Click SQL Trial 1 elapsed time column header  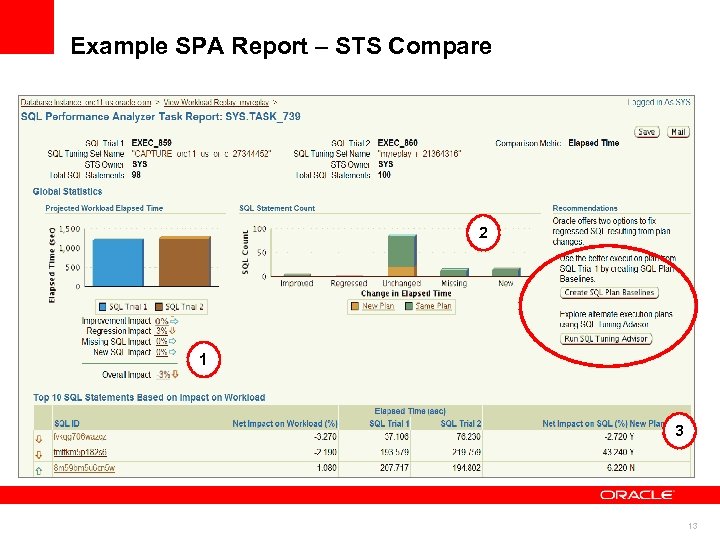pos(389,423)
